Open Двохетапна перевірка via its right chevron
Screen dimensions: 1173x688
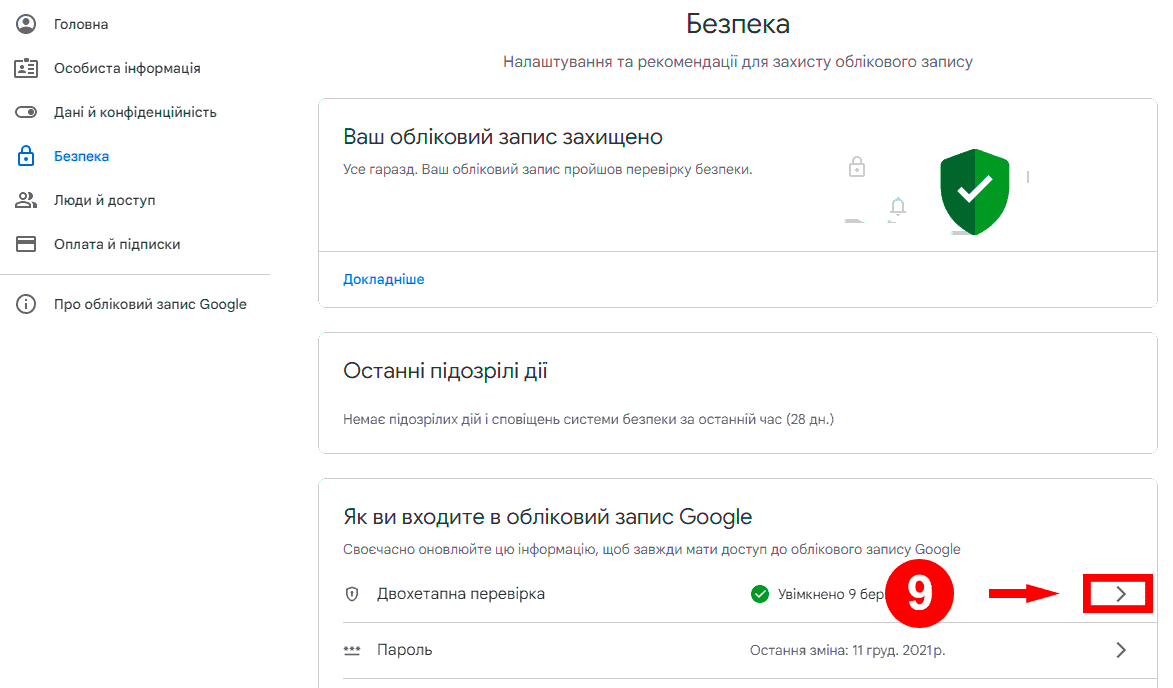click(1120, 594)
